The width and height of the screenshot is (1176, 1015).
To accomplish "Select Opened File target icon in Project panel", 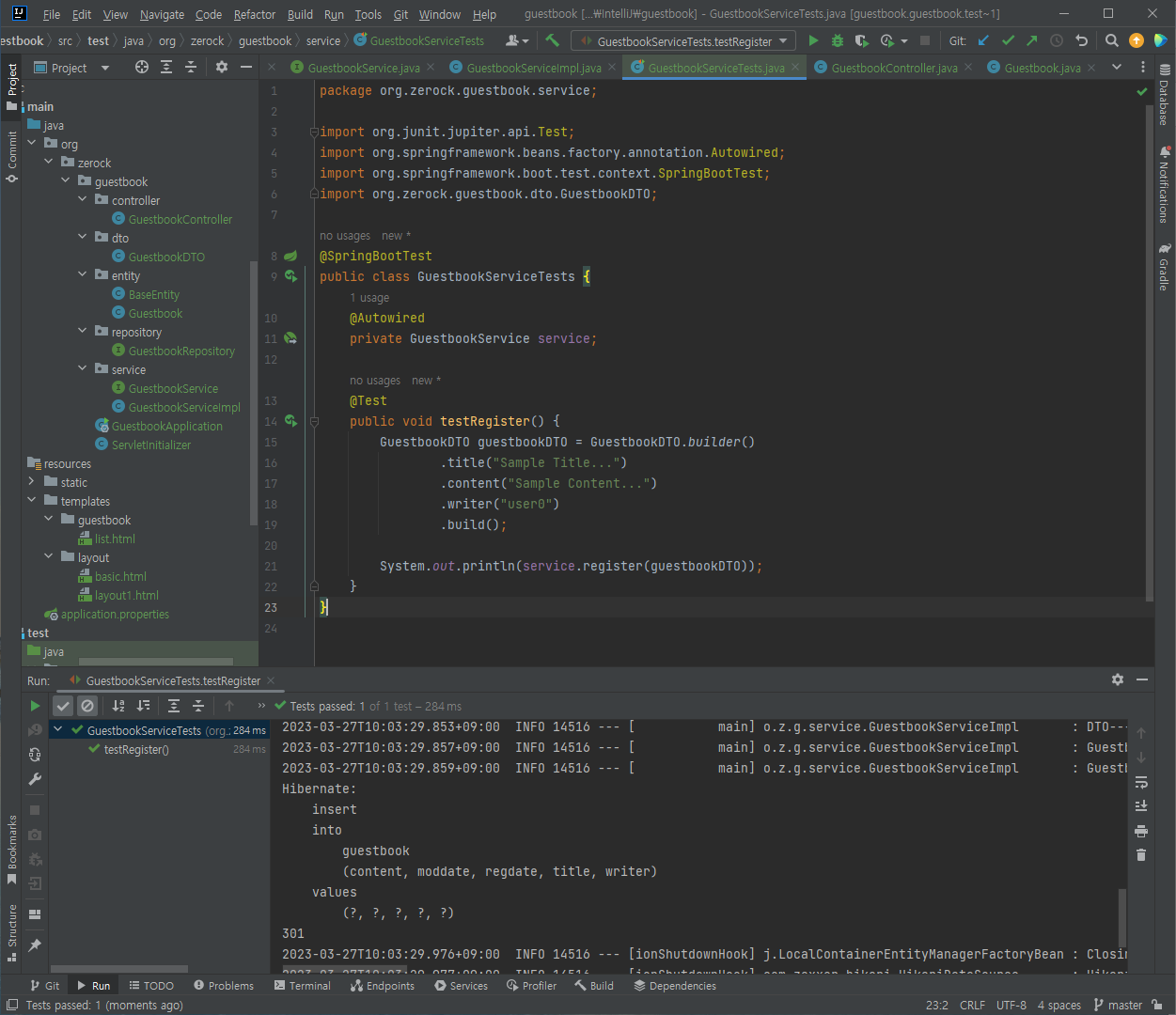I will coord(142,67).
